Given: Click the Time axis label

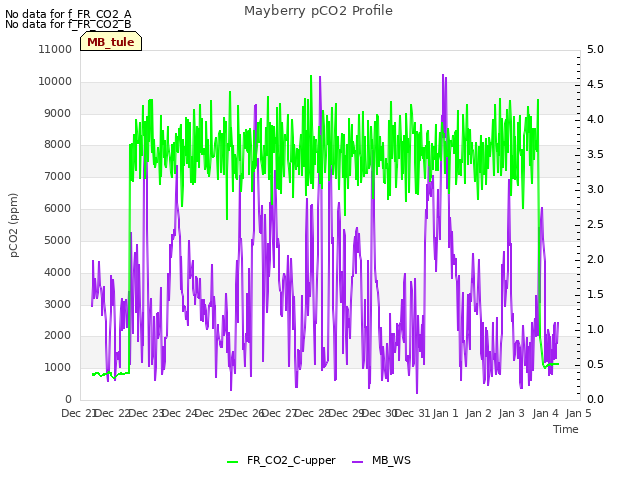Looking at the screenshot, I should pos(566,429).
